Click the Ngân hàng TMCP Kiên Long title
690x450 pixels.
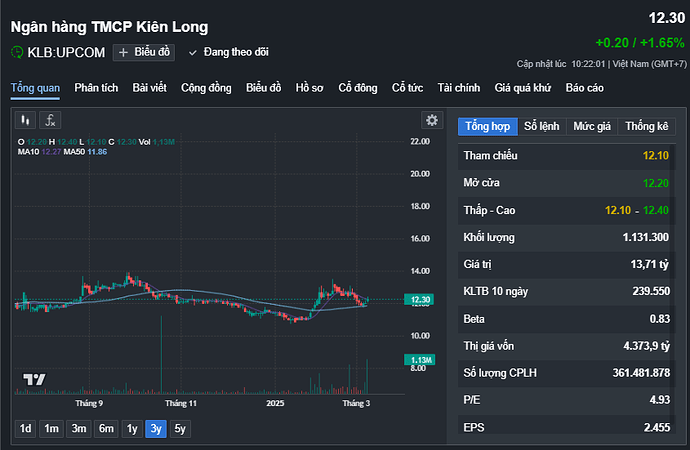tap(109, 27)
